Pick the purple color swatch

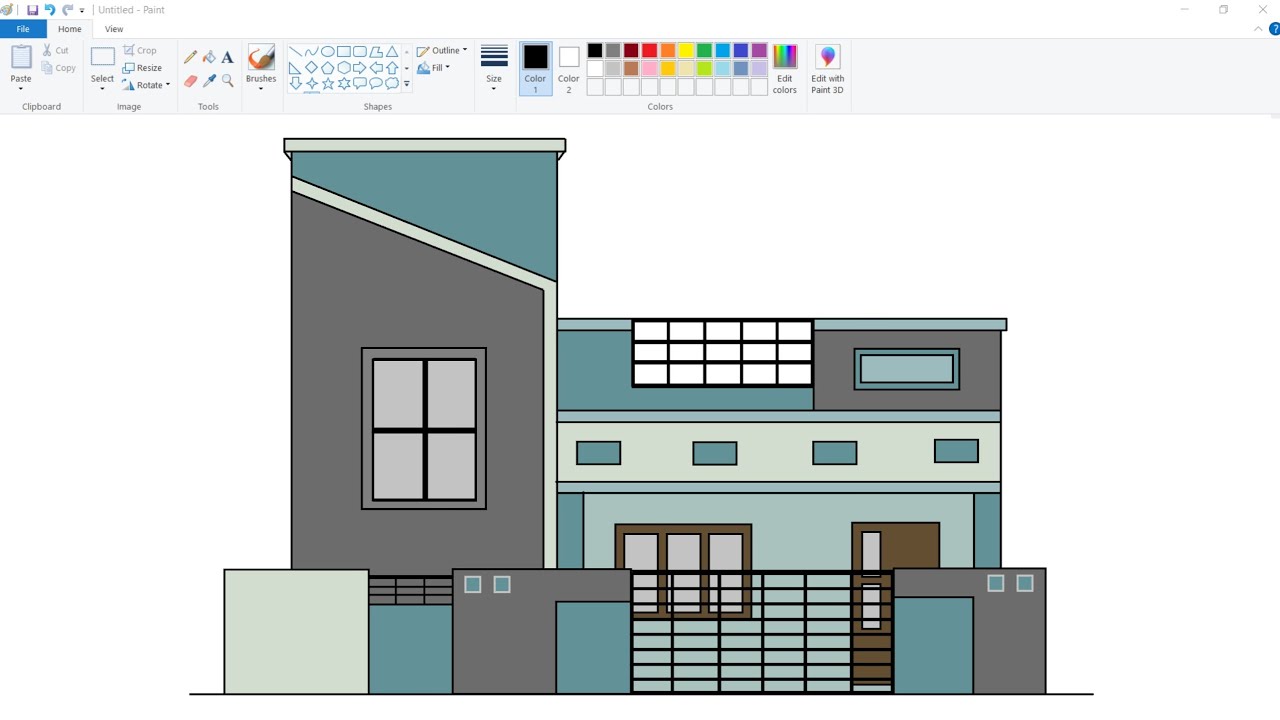tap(759, 50)
